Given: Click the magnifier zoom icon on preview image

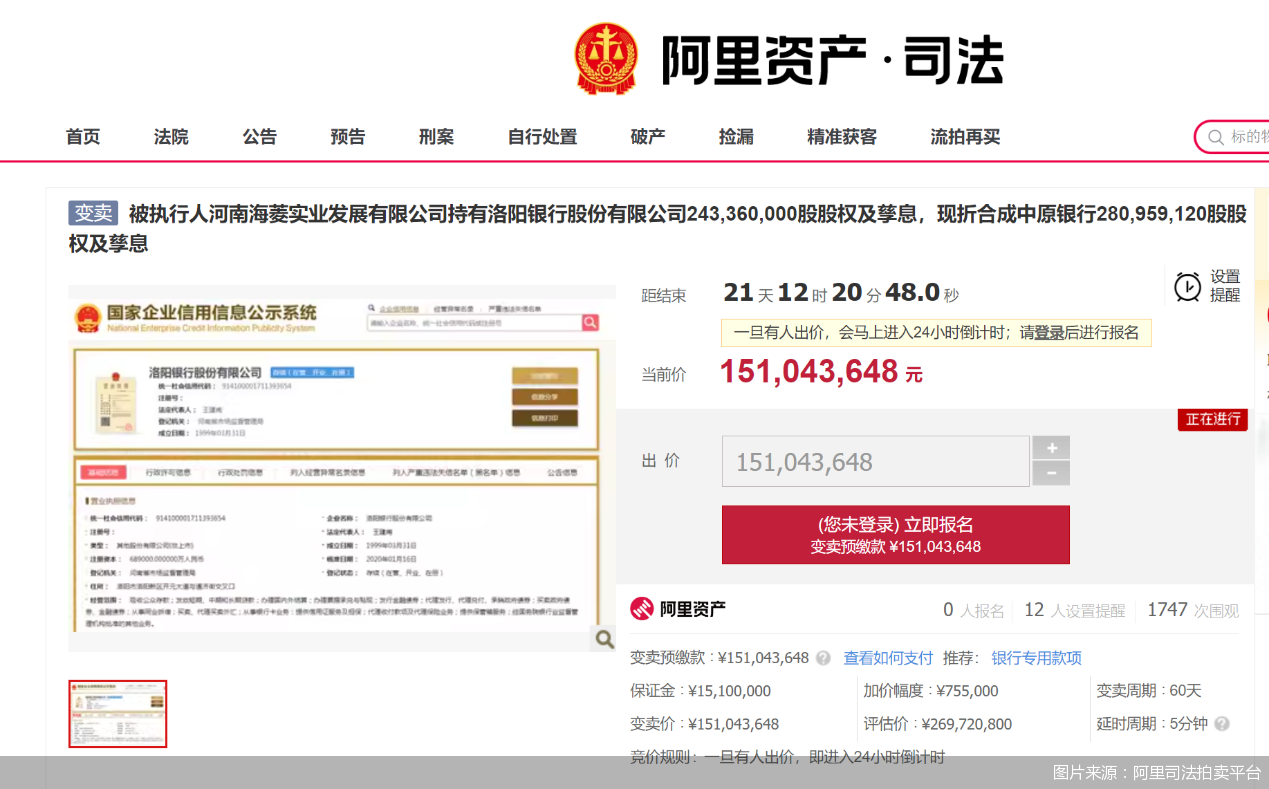Looking at the screenshot, I should pos(604,638).
